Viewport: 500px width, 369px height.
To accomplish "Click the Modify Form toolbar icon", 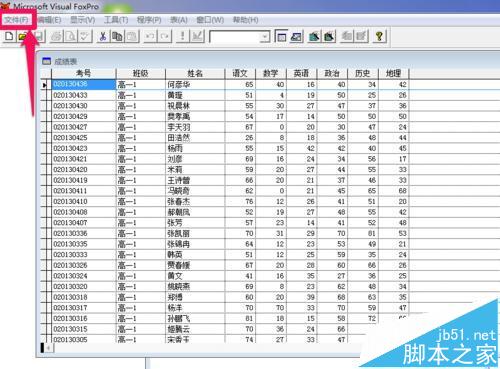I will 197,36.
